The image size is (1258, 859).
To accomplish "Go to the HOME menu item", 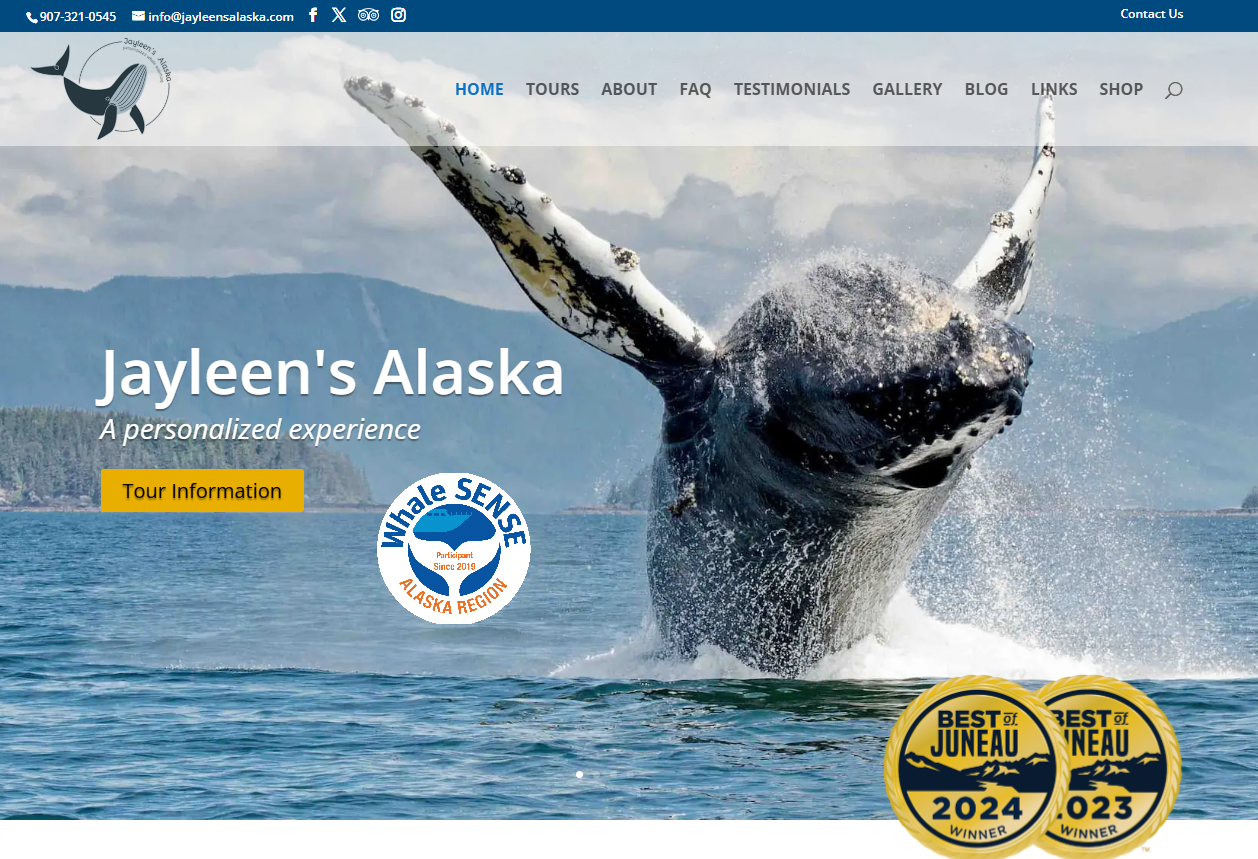I will tap(479, 89).
